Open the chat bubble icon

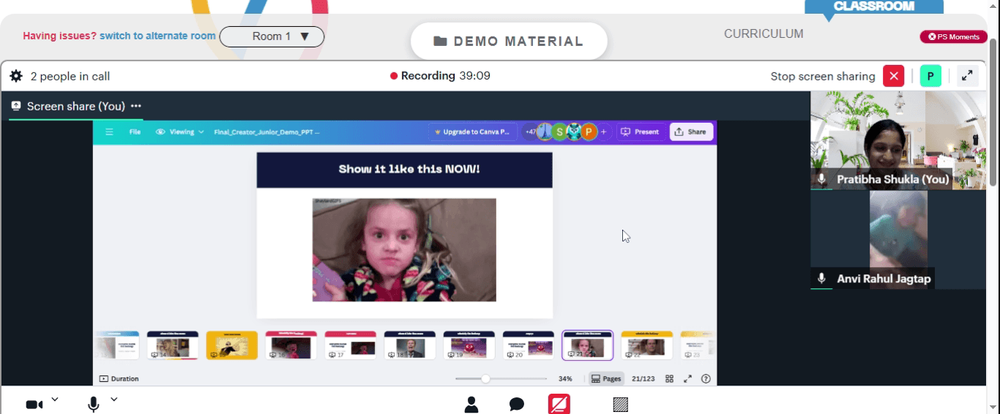pos(517,404)
